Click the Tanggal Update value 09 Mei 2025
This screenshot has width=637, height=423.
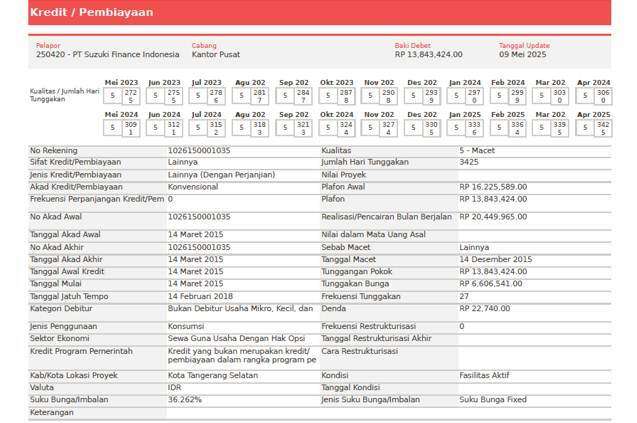(x=522, y=54)
